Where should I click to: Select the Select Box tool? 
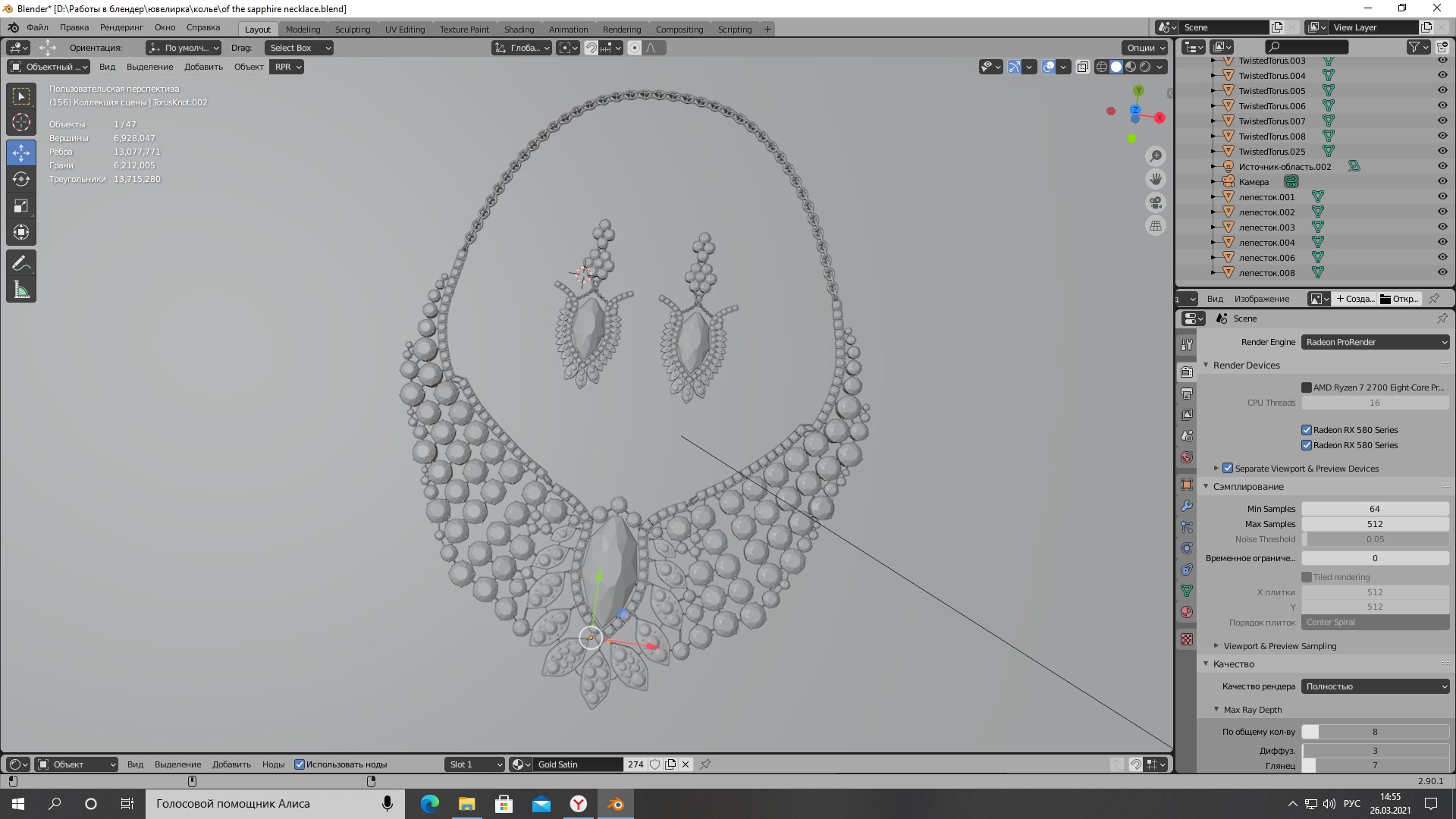[x=21, y=96]
